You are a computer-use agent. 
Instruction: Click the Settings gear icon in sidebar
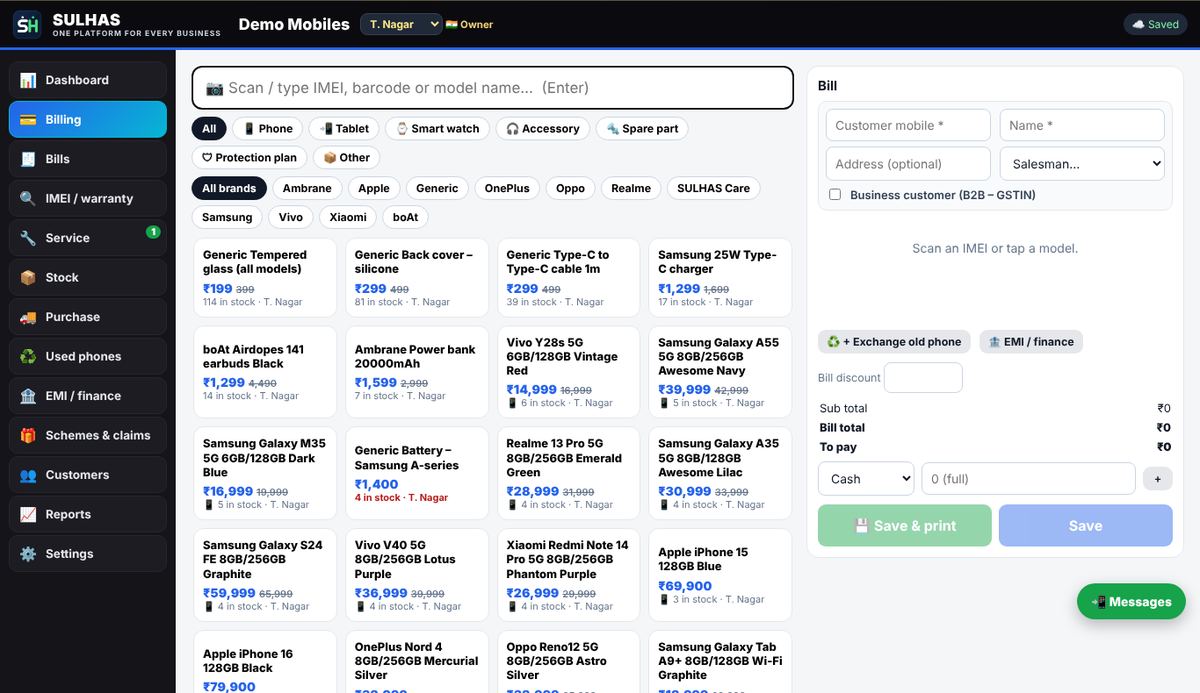[28, 554]
